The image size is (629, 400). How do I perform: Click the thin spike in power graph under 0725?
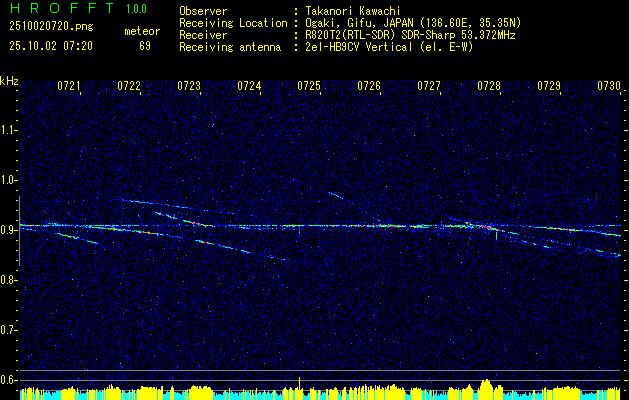[x=299, y=388]
